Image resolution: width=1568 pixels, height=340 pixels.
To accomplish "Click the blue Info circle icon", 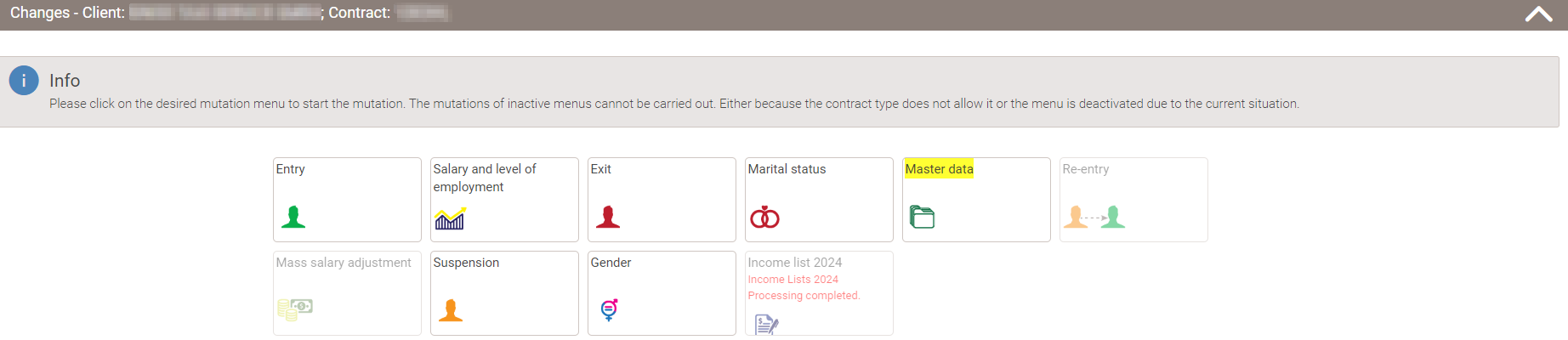I will (24, 81).
